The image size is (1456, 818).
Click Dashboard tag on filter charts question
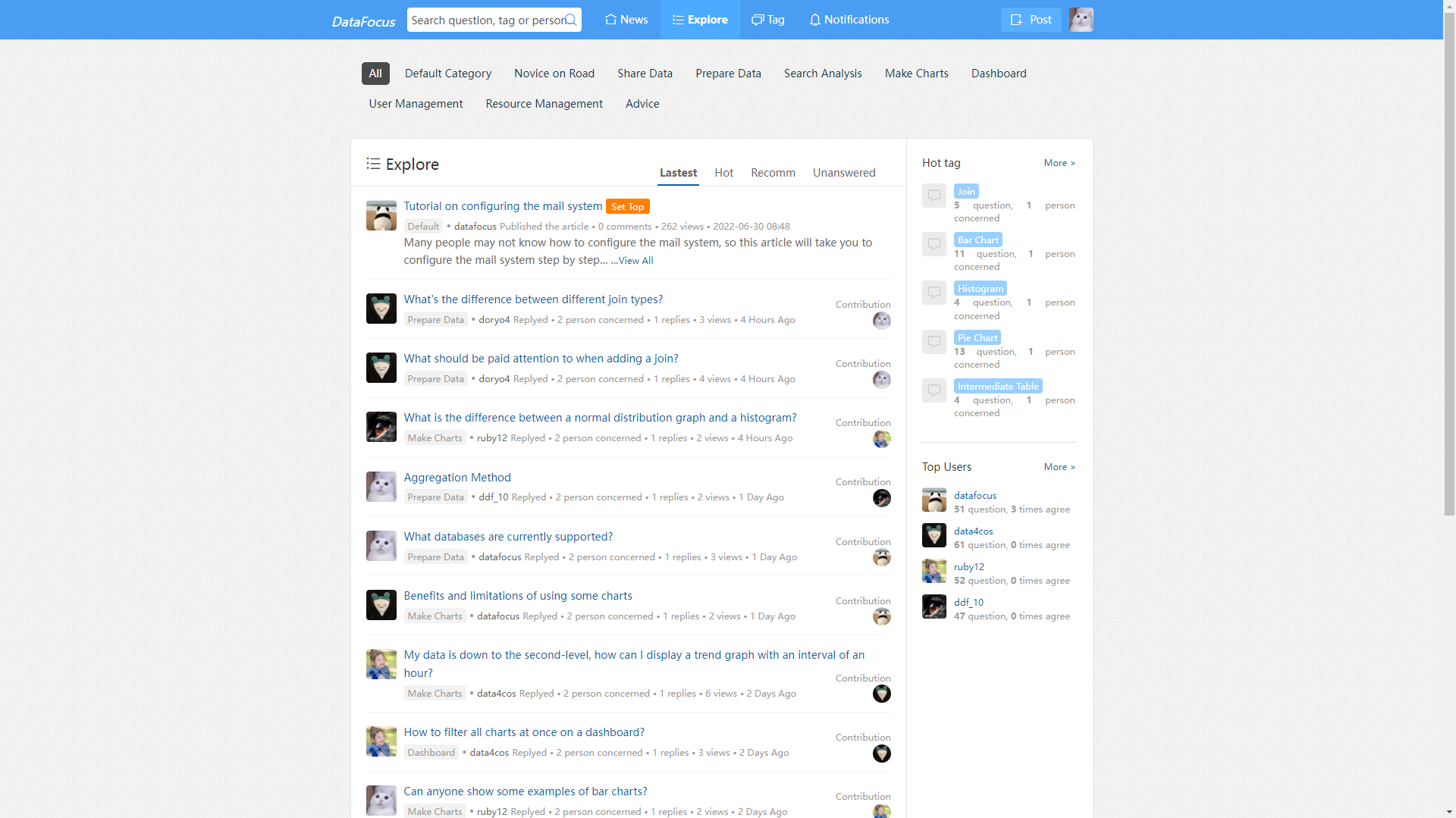[431, 753]
